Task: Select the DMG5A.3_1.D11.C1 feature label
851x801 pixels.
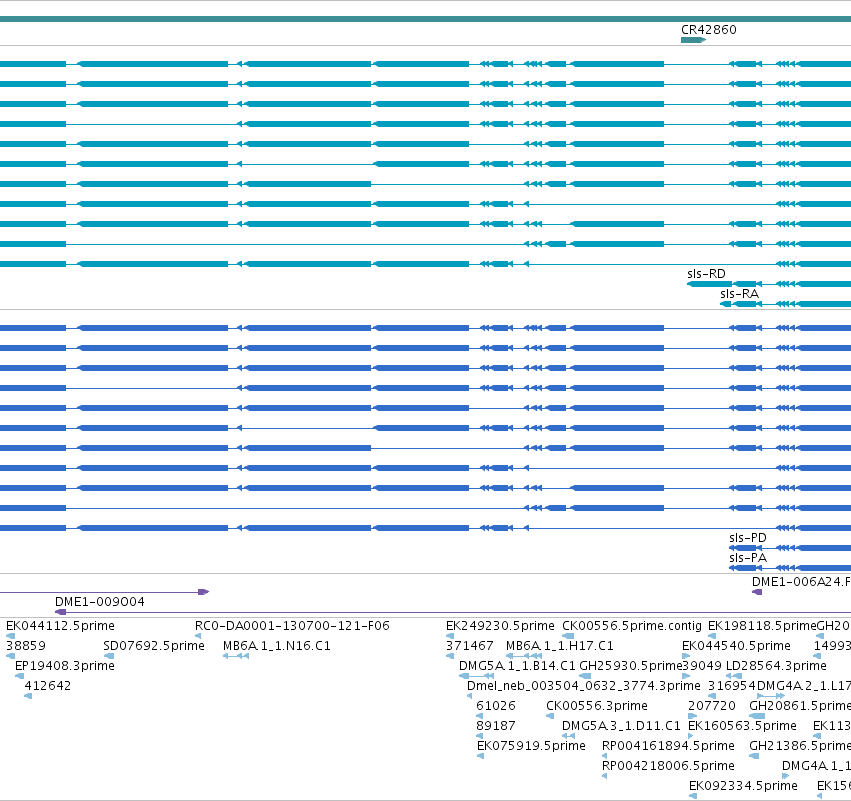Action: pyautogui.click(x=621, y=726)
